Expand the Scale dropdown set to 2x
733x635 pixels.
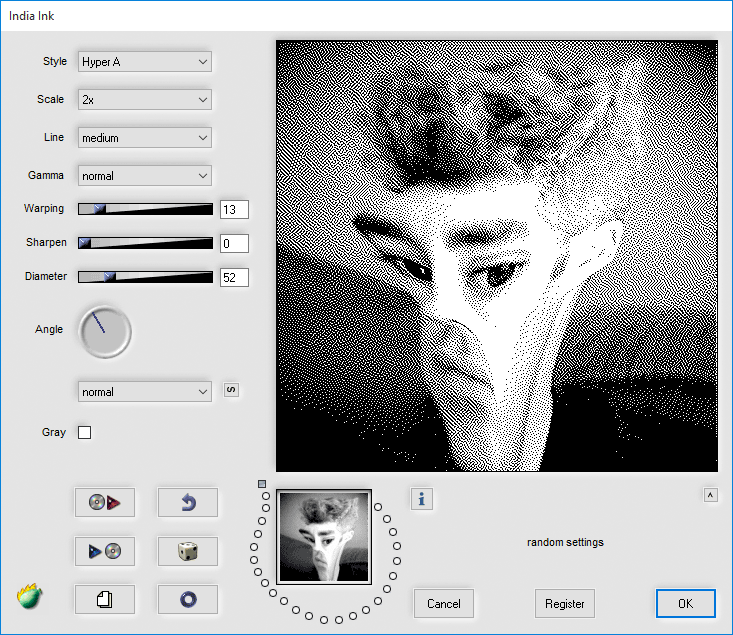145,100
